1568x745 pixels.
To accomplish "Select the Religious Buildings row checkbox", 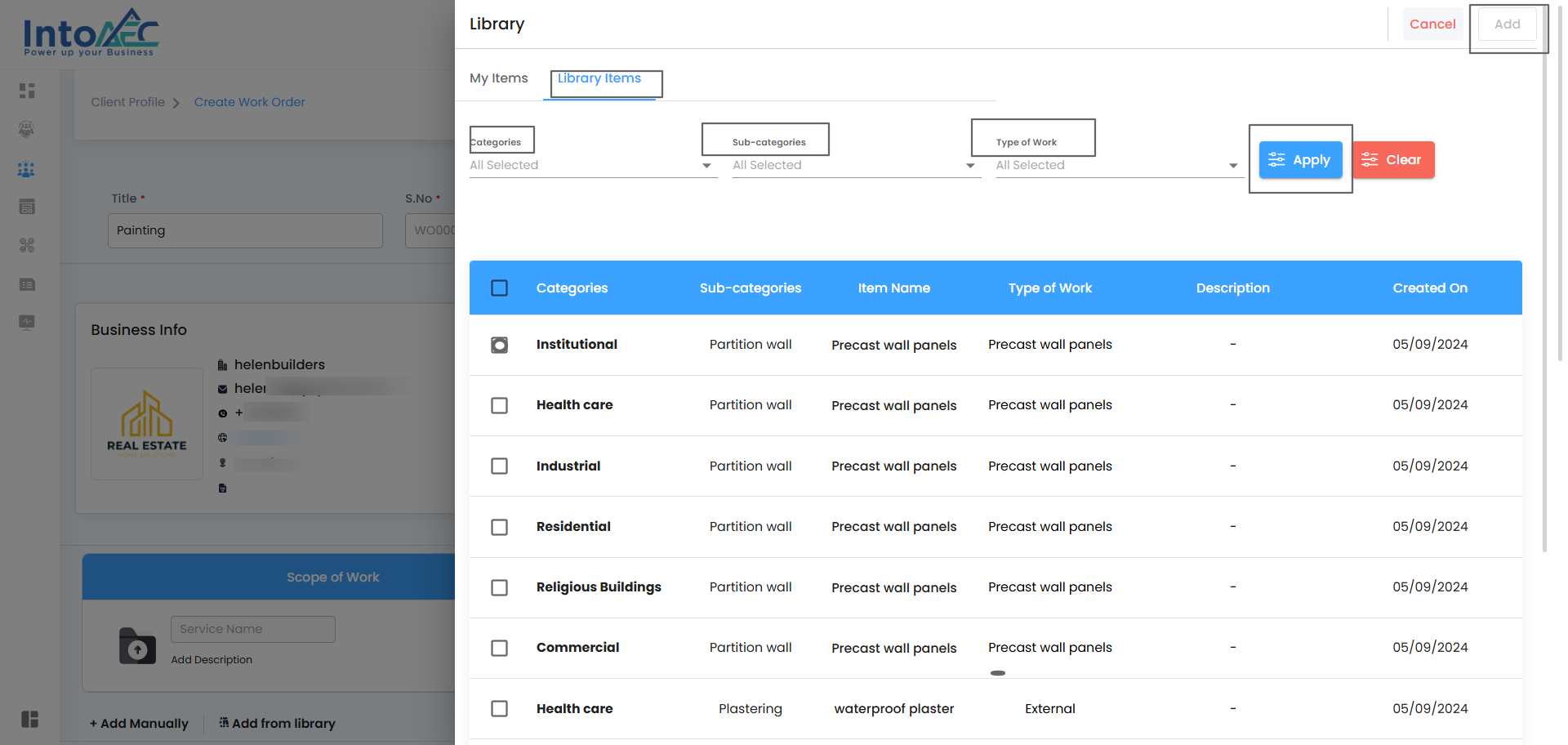I will (499, 587).
